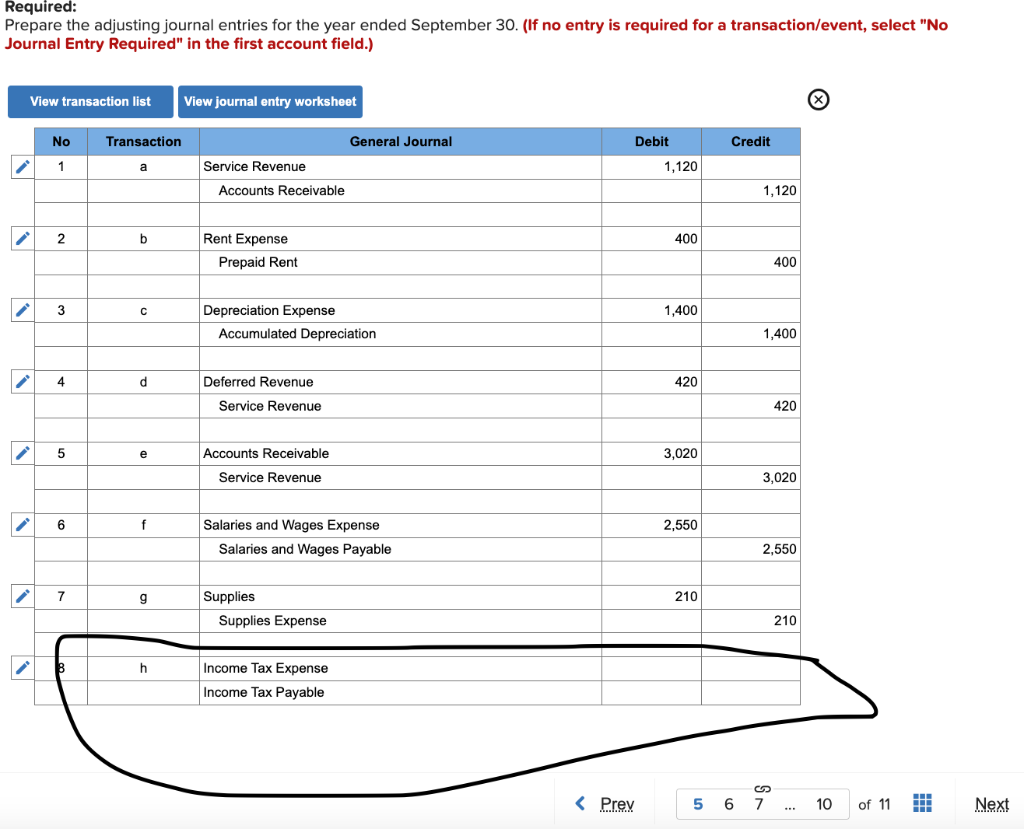Open the question overview grid icon
The width and height of the screenshot is (1024, 829).
point(922,803)
